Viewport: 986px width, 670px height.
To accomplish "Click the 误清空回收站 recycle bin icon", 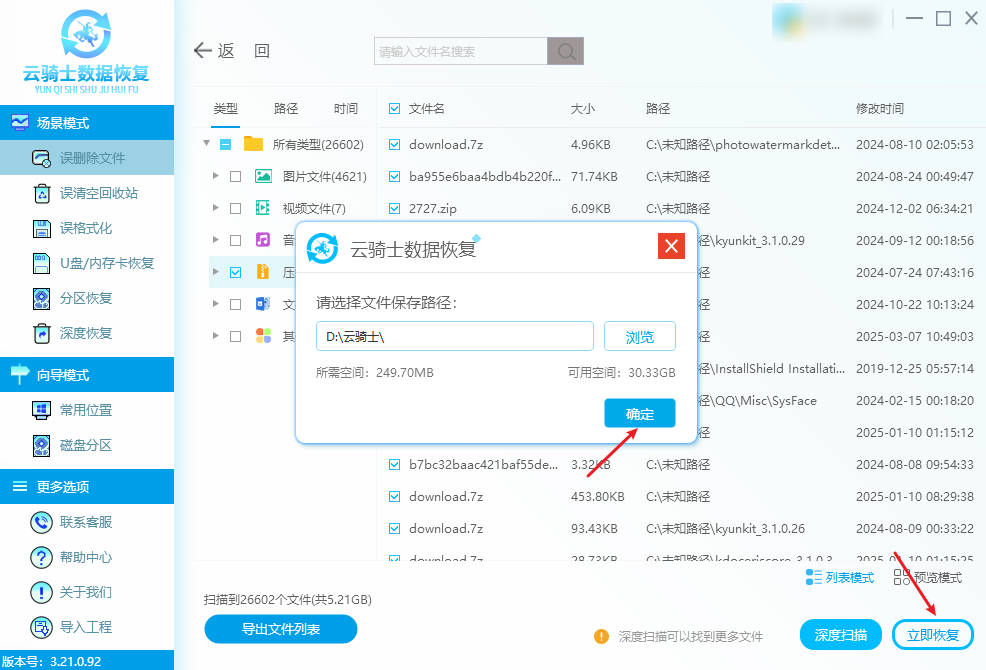I will 42,193.
